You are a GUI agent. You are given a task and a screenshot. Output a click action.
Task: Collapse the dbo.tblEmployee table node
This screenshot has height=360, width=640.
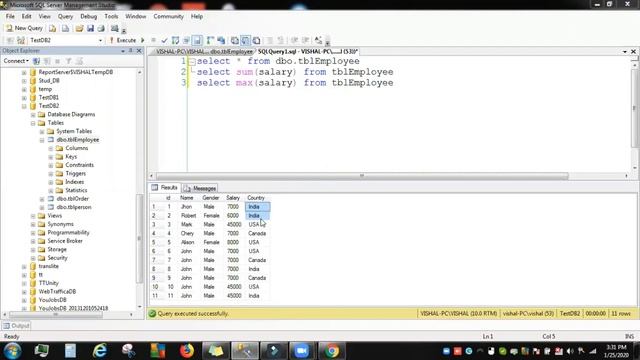[x=42, y=140]
